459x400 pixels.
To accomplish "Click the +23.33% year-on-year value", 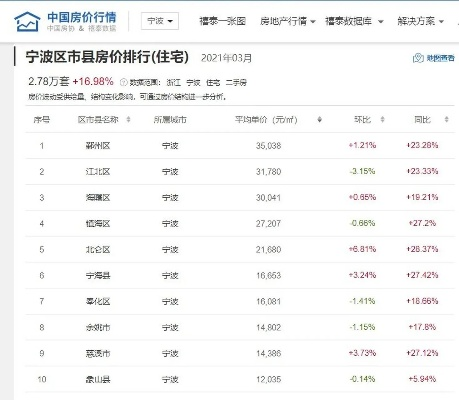I will (422, 171).
